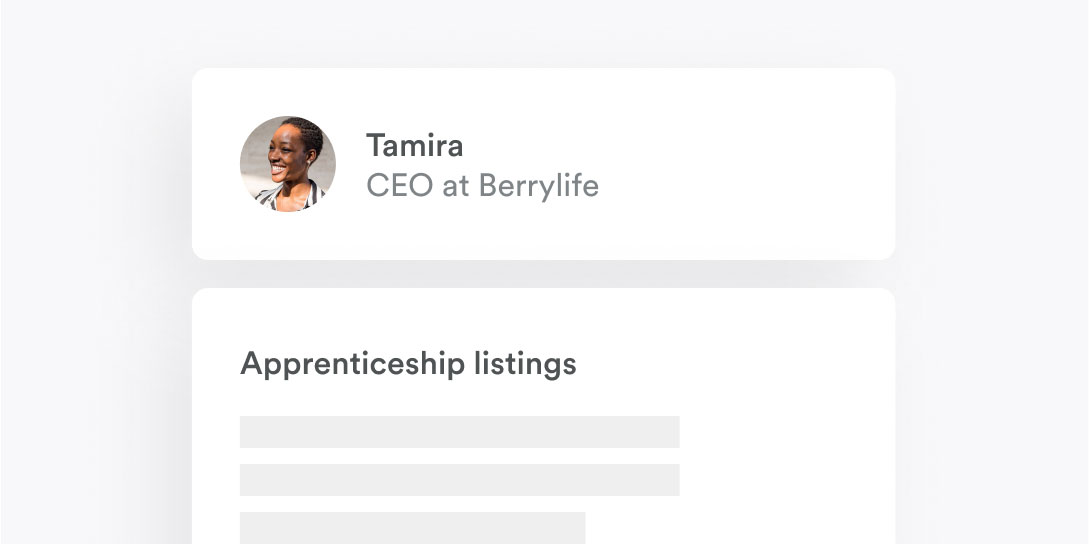The image size is (1089, 544).
Task: Select the shorter third placeholder listing bar
Action: (413, 528)
